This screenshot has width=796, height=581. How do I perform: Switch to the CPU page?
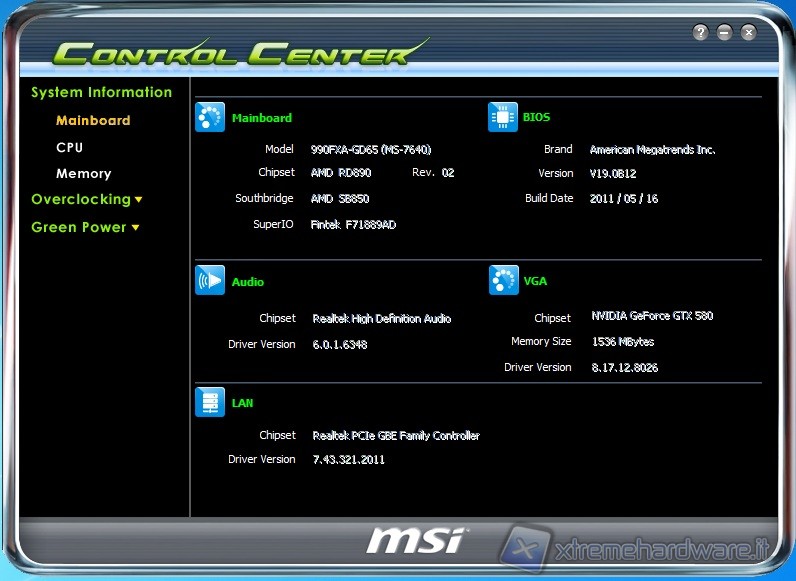click(x=69, y=147)
